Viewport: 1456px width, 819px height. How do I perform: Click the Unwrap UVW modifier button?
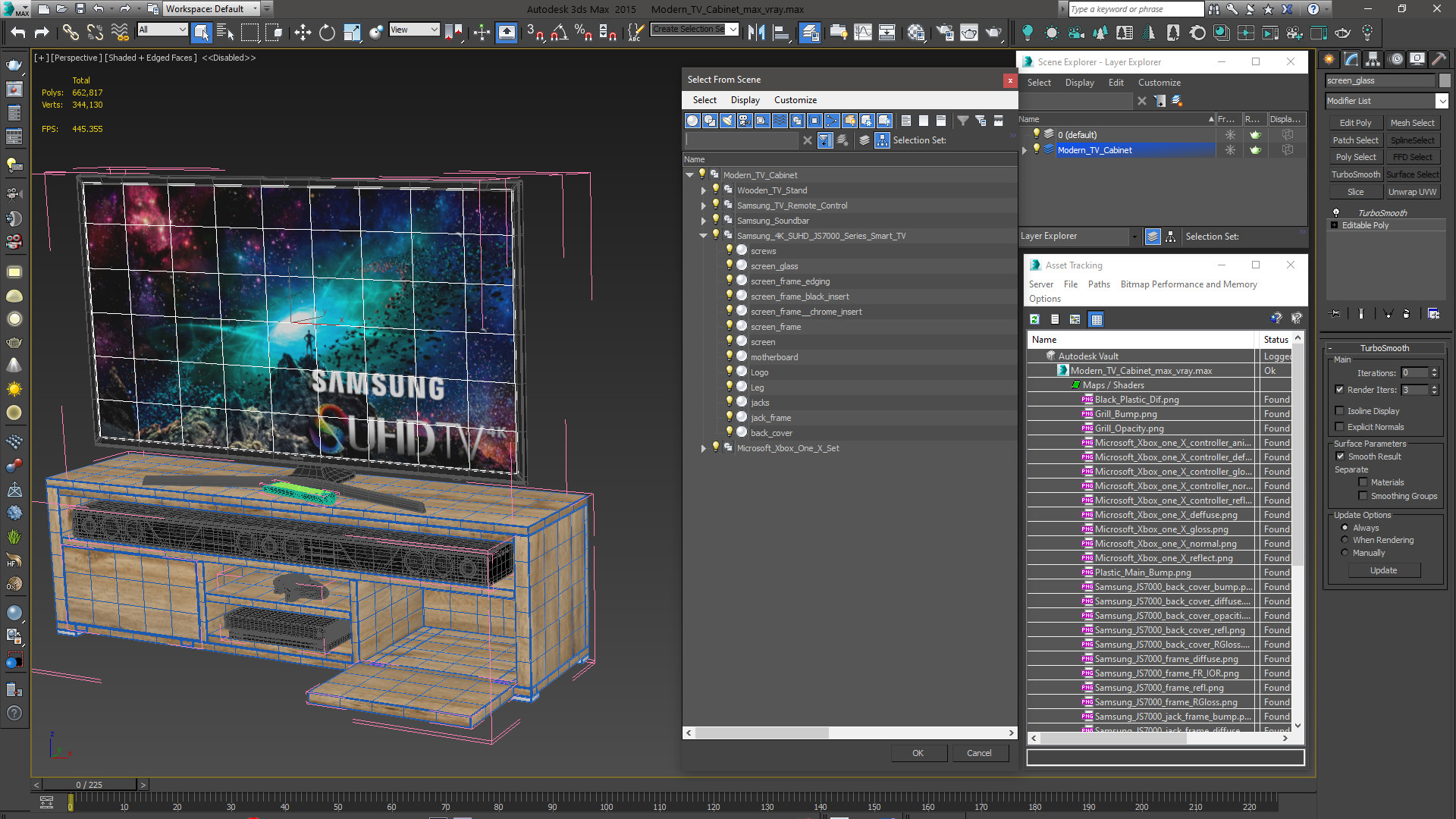(1412, 192)
